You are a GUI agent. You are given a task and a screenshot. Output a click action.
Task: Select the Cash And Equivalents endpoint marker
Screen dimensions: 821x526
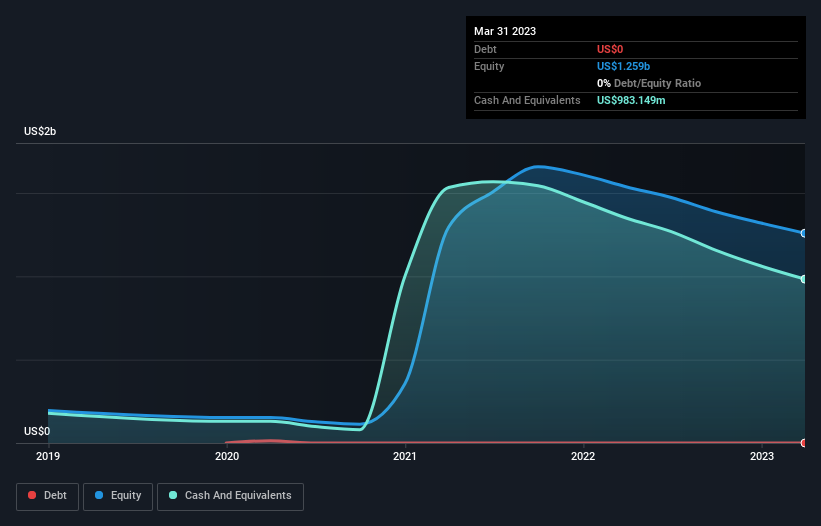point(804,279)
